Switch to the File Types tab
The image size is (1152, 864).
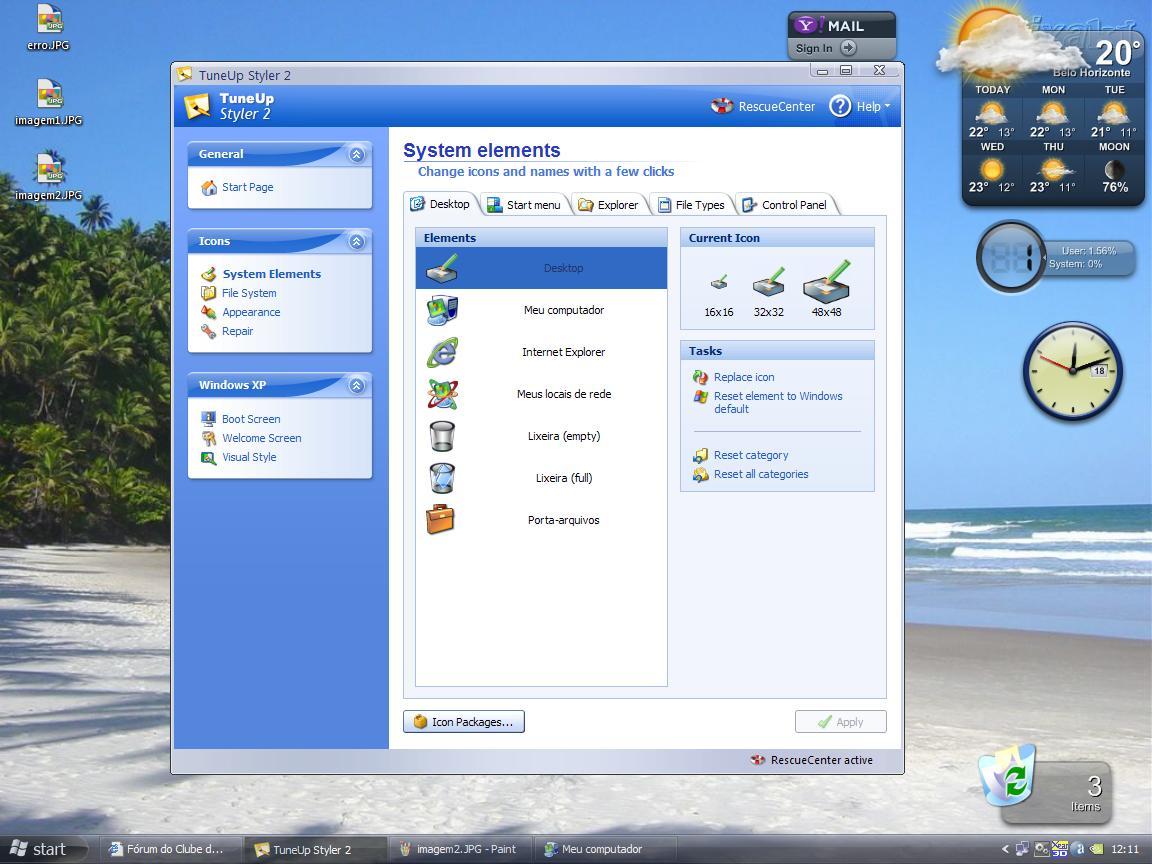click(691, 205)
